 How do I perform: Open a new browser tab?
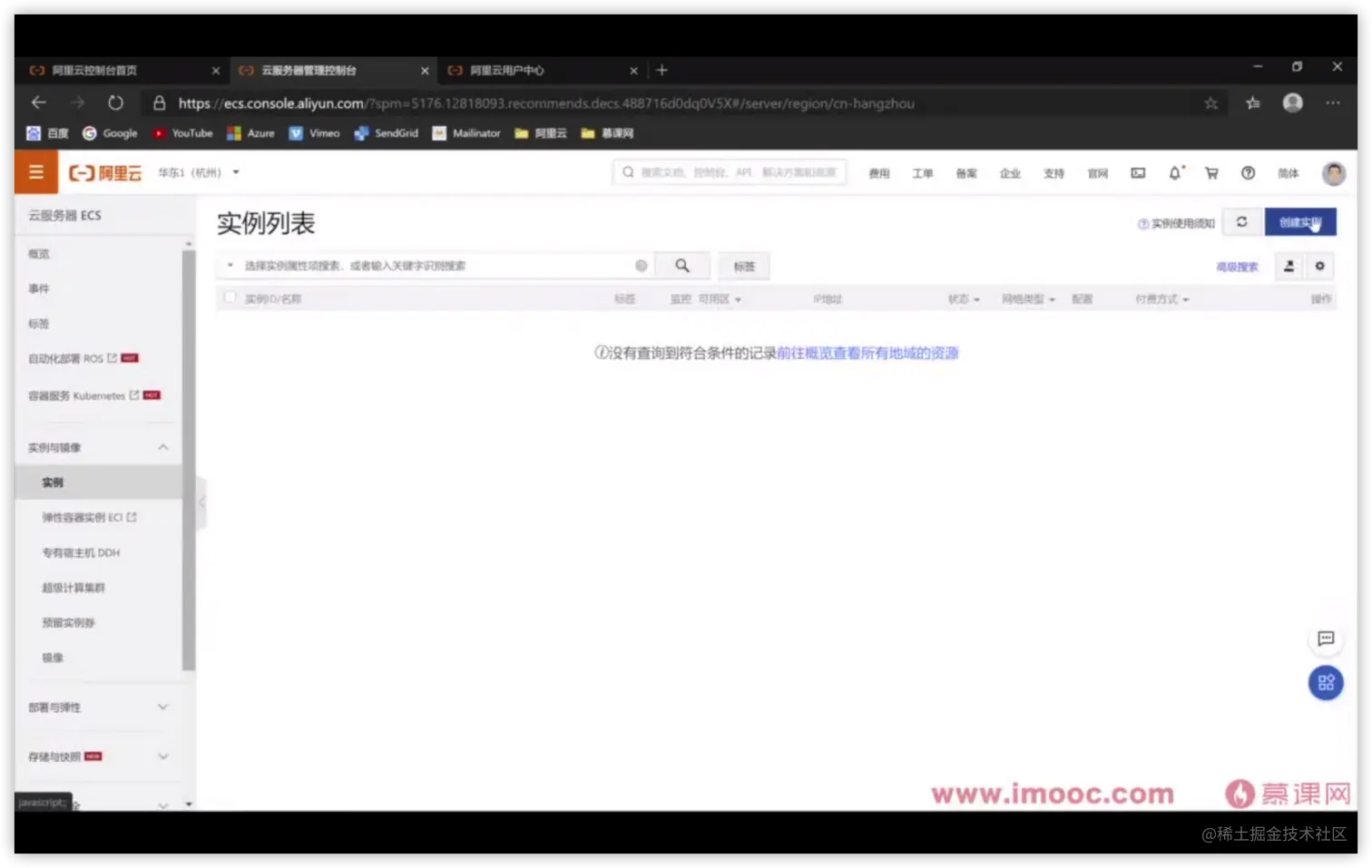[x=661, y=70]
